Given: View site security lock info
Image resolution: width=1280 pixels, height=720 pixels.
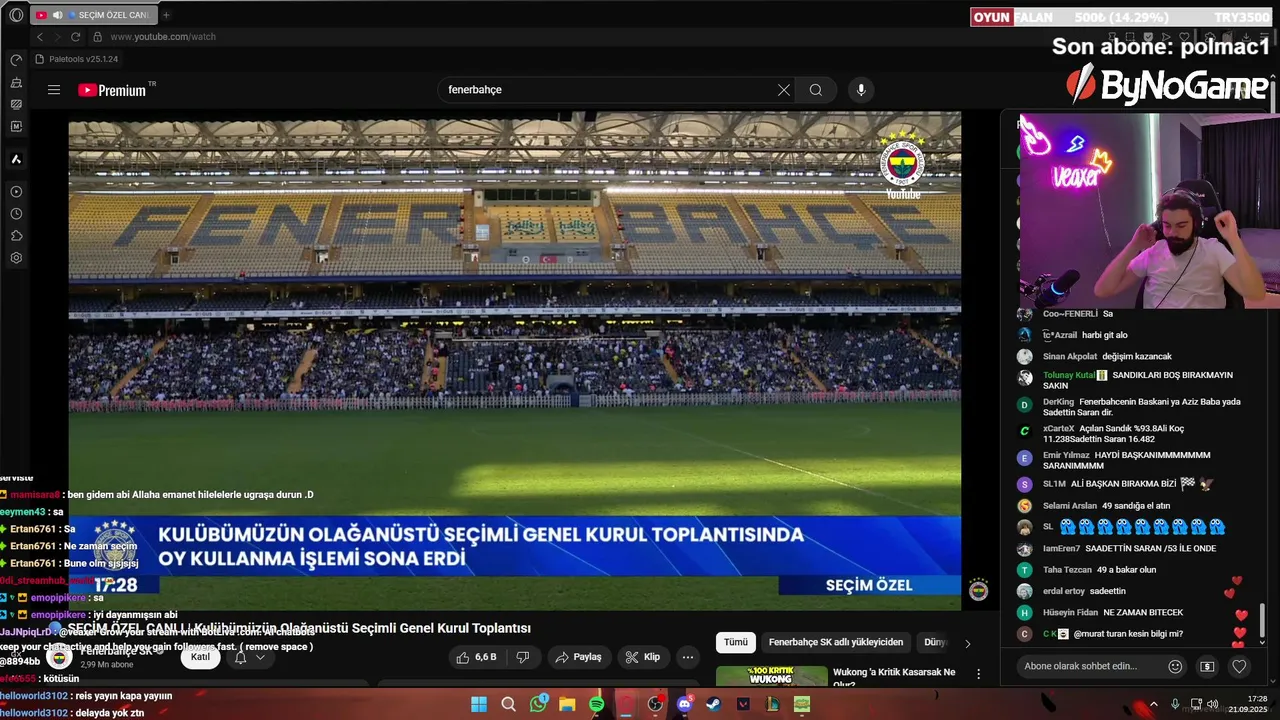Looking at the screenshot, I should [97, 37].
